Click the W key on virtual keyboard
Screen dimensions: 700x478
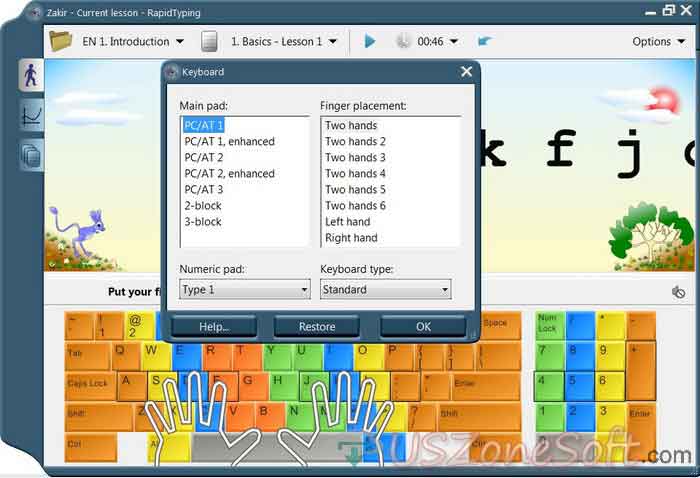pos(156,357)
